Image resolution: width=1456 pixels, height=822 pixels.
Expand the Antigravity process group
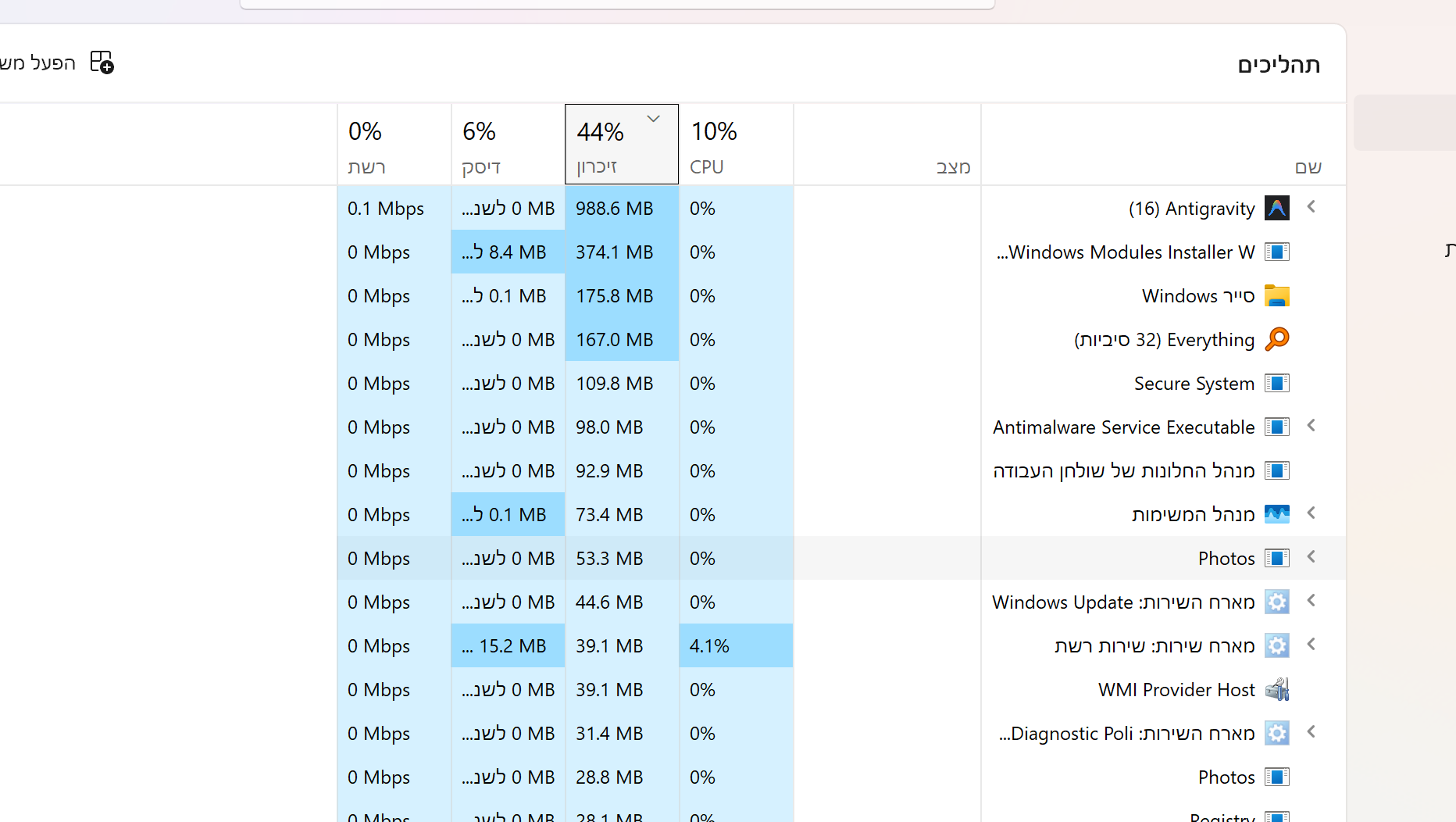1311,207
